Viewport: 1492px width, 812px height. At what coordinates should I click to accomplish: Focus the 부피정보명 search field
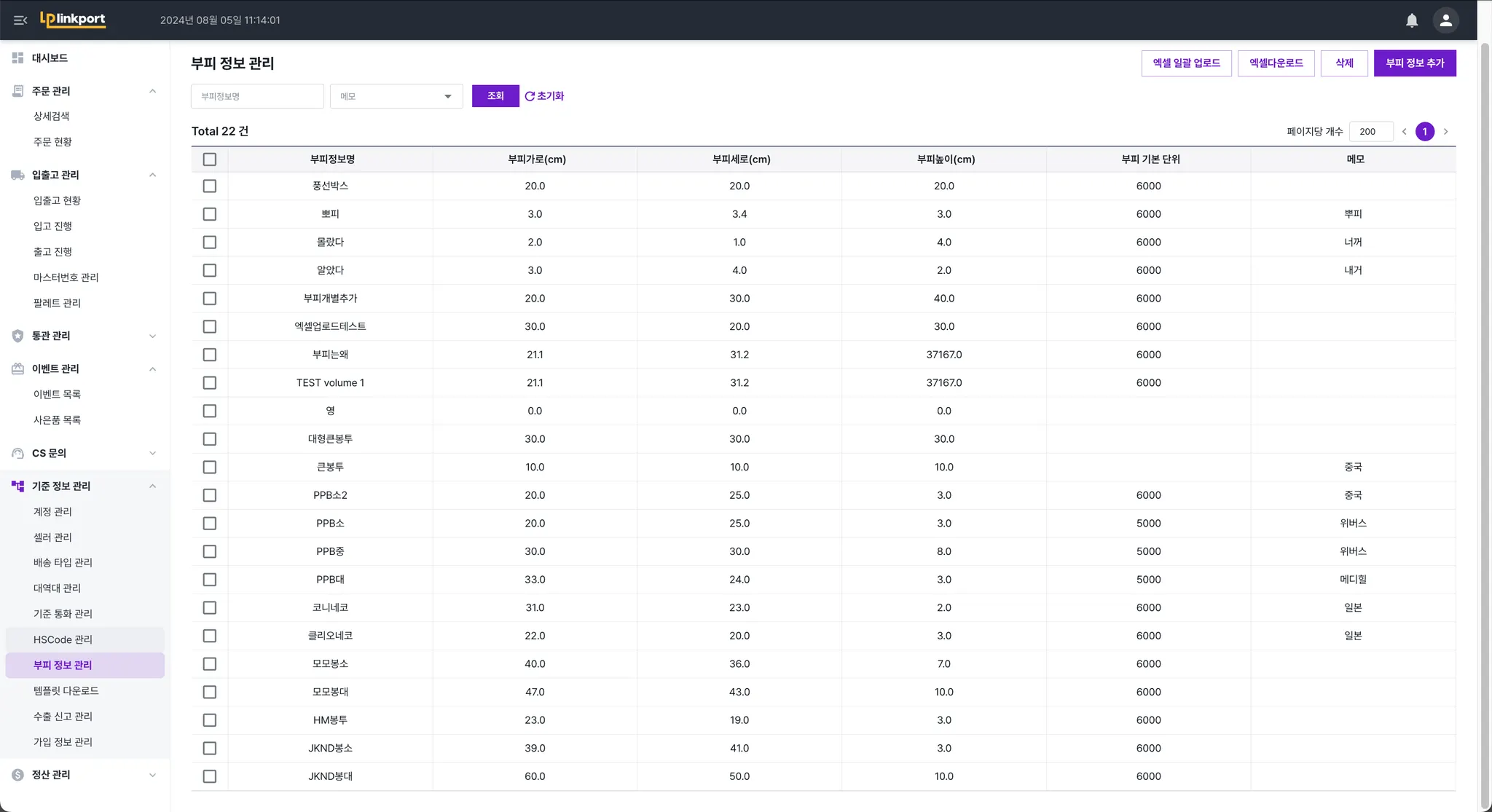(x=256, y=96)
